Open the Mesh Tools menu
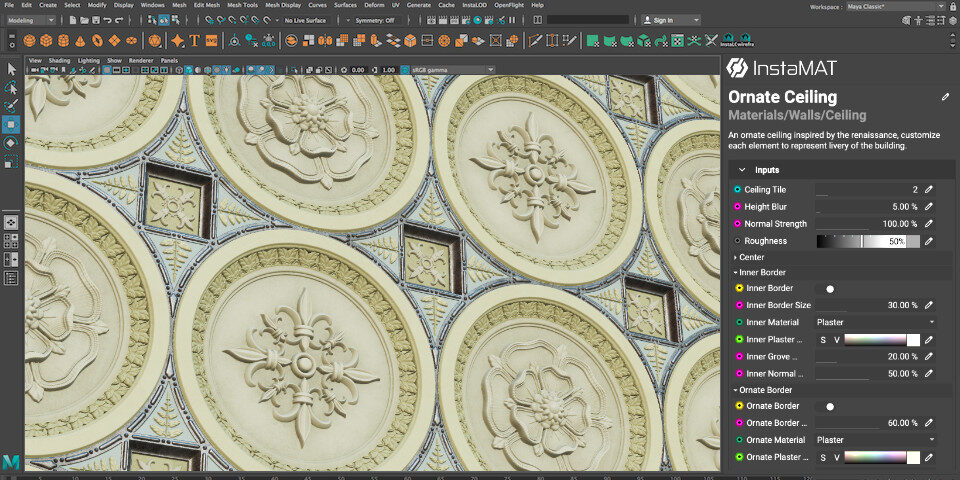Screen dimensions: 960x480 (x=242, y=5)
